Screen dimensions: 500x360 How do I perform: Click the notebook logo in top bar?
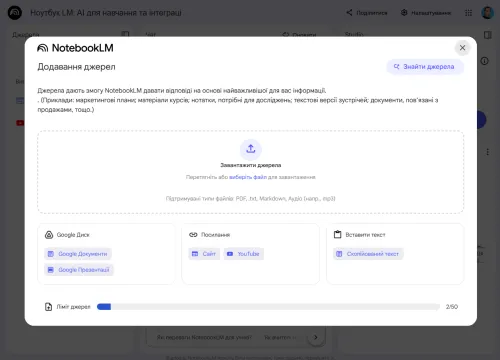pos(15,13)
